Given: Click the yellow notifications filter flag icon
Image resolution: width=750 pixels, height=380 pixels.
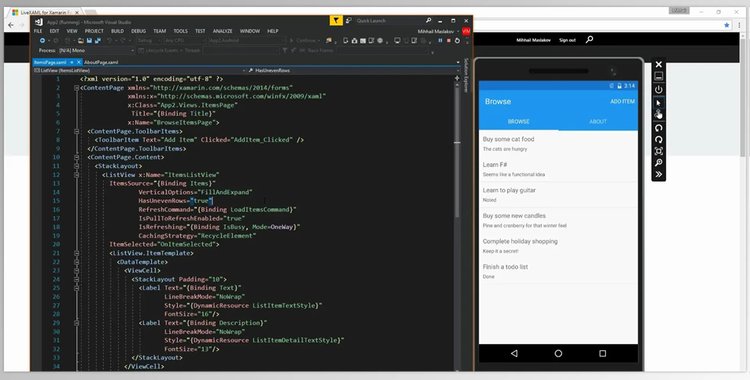Looking at the screenshot, I should tap(336, 21).
